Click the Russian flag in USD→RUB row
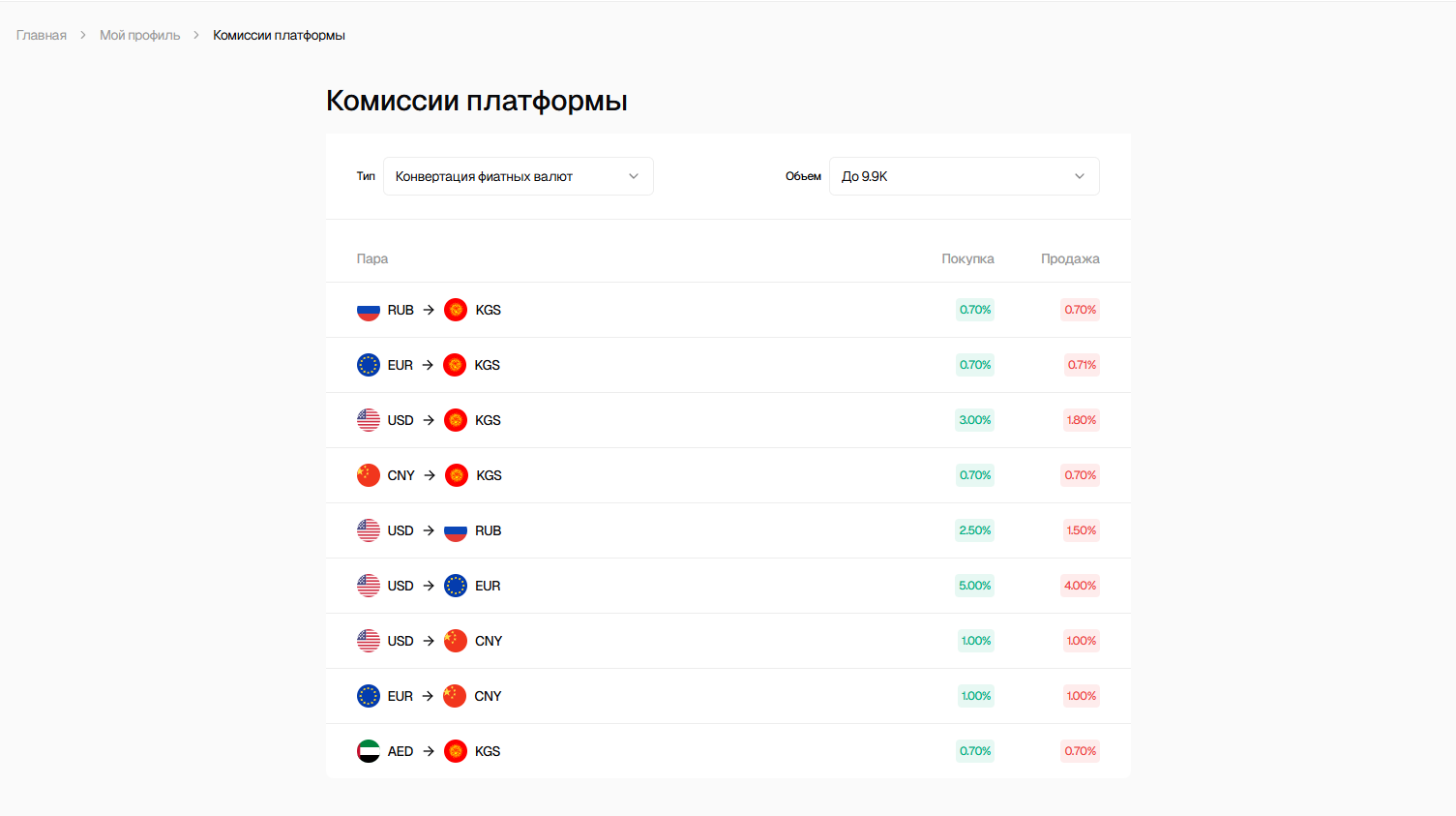This screenshot has height=816, width=1456. click(455, 530)
